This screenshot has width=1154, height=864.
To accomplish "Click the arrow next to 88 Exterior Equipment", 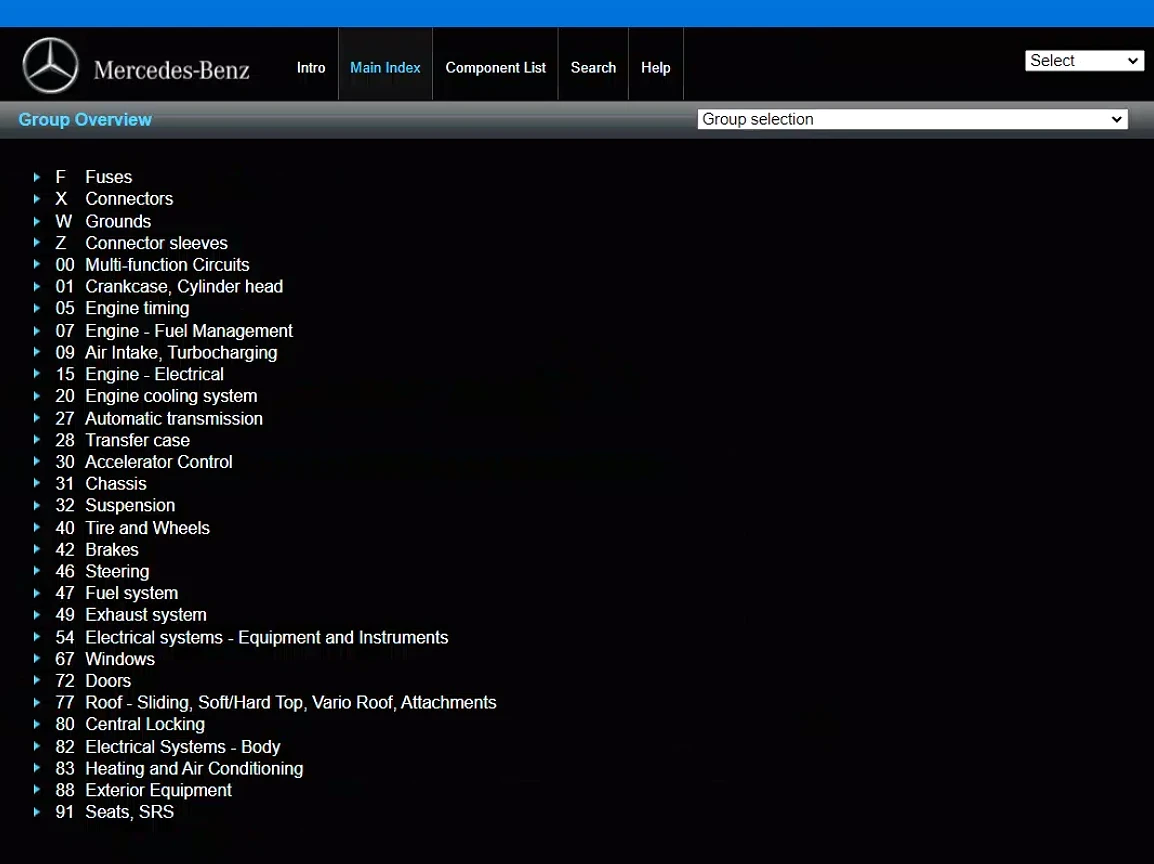I will [37, 790].
